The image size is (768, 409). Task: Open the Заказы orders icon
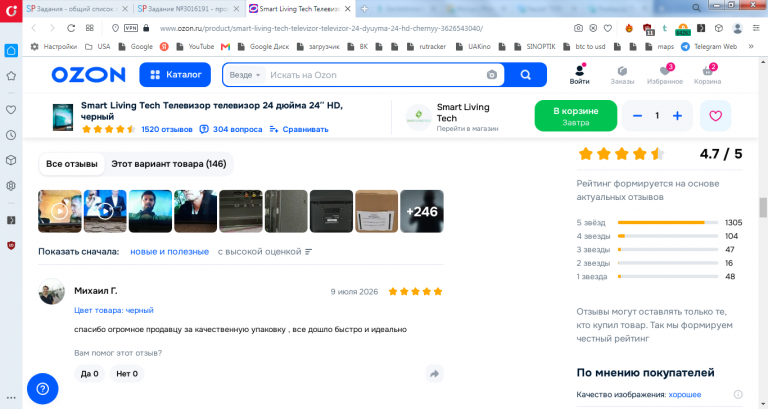click(622, 74)
